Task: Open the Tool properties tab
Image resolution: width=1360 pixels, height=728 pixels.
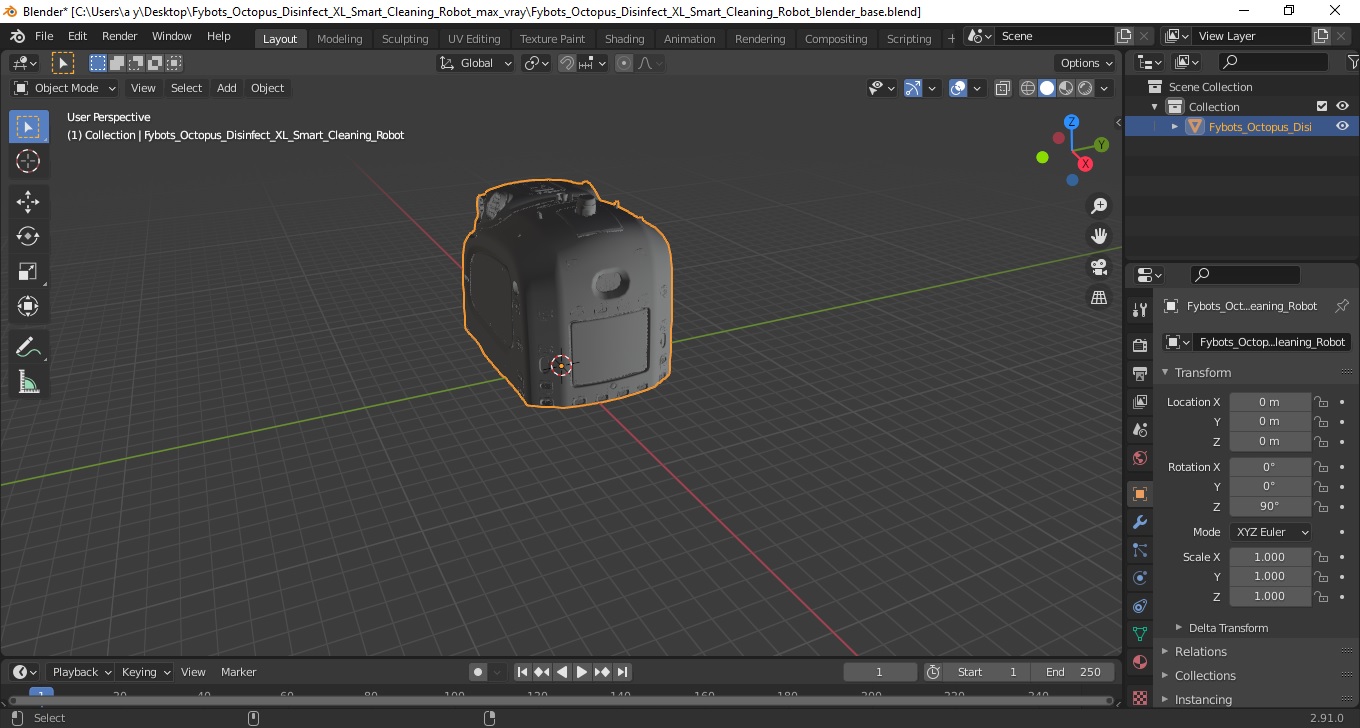Action: point(1139,309)
